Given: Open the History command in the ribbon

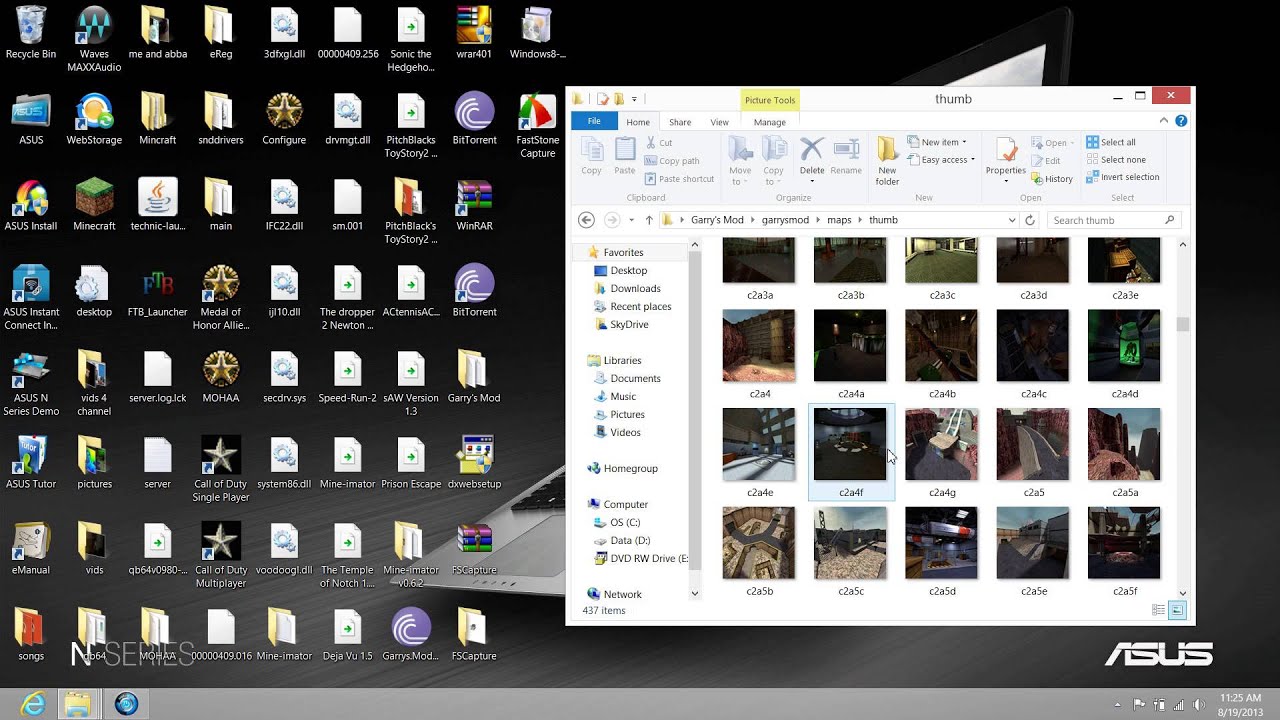Looking at the screenshot, I should [1052, 179].
